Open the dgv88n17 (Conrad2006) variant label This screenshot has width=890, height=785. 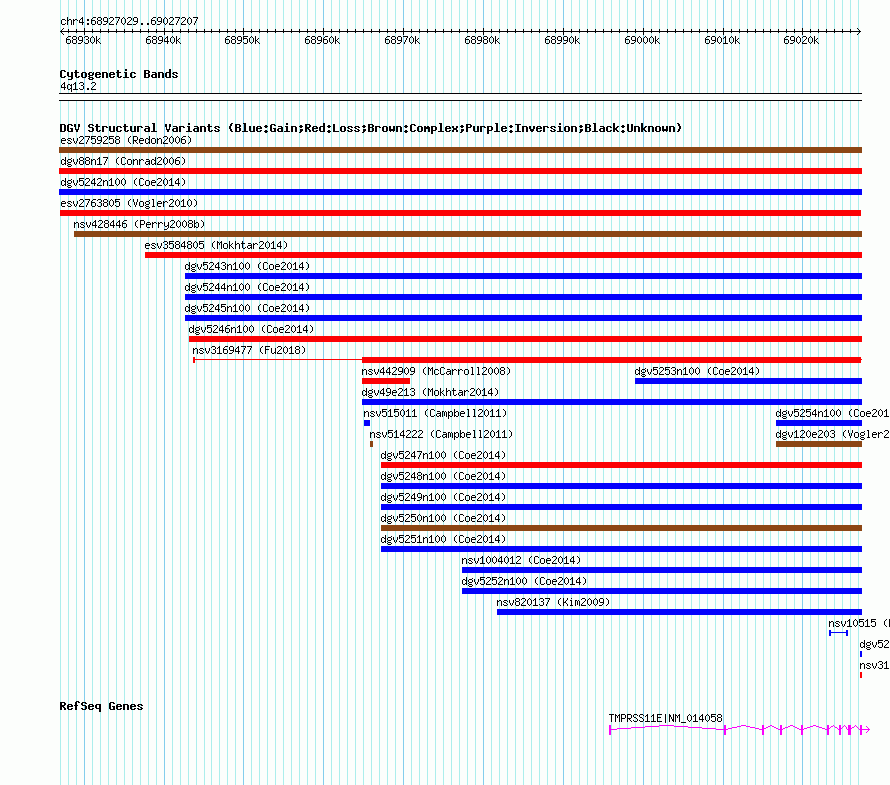[123, 161]
